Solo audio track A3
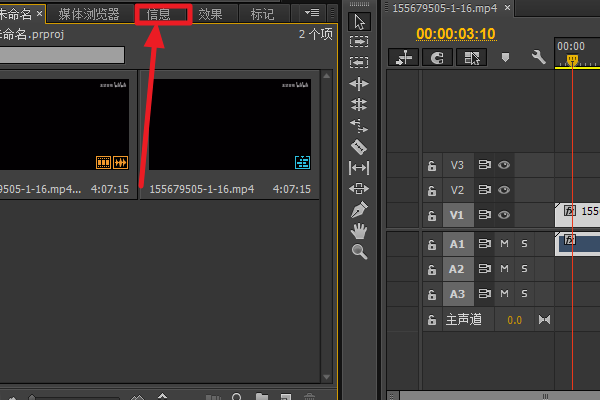600x400 pixels. click(x=524, y=294)
